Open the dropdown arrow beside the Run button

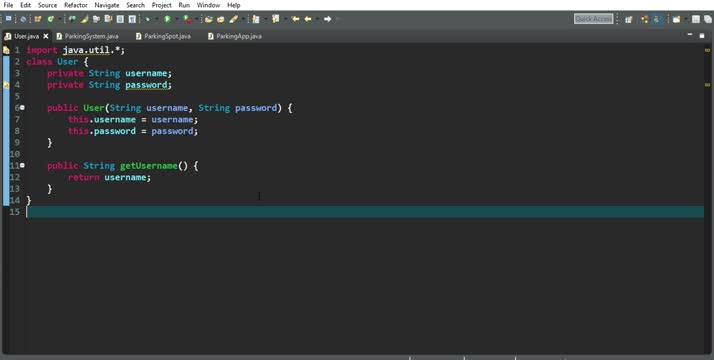coord(177,19)
